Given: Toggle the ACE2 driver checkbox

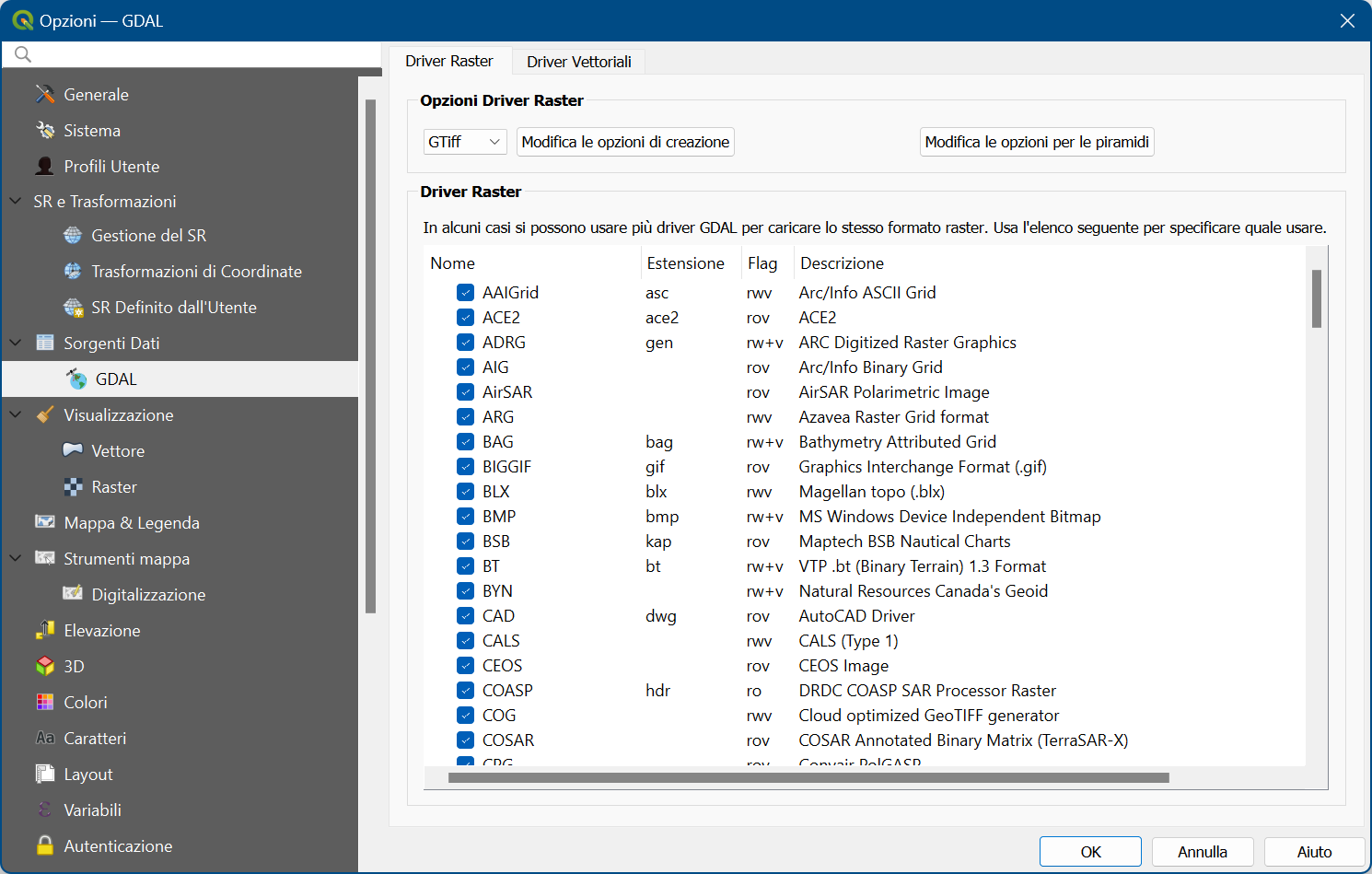Looking at the screenshot, I should pos(466,317).
